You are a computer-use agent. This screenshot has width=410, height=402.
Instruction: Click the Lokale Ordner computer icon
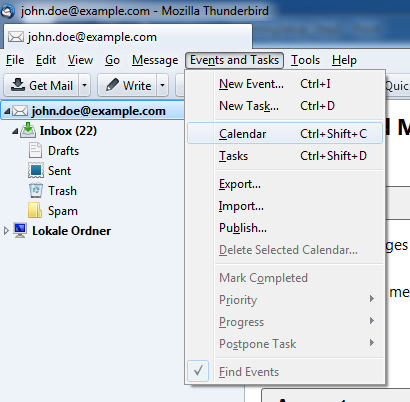click(x=20, y=230)
